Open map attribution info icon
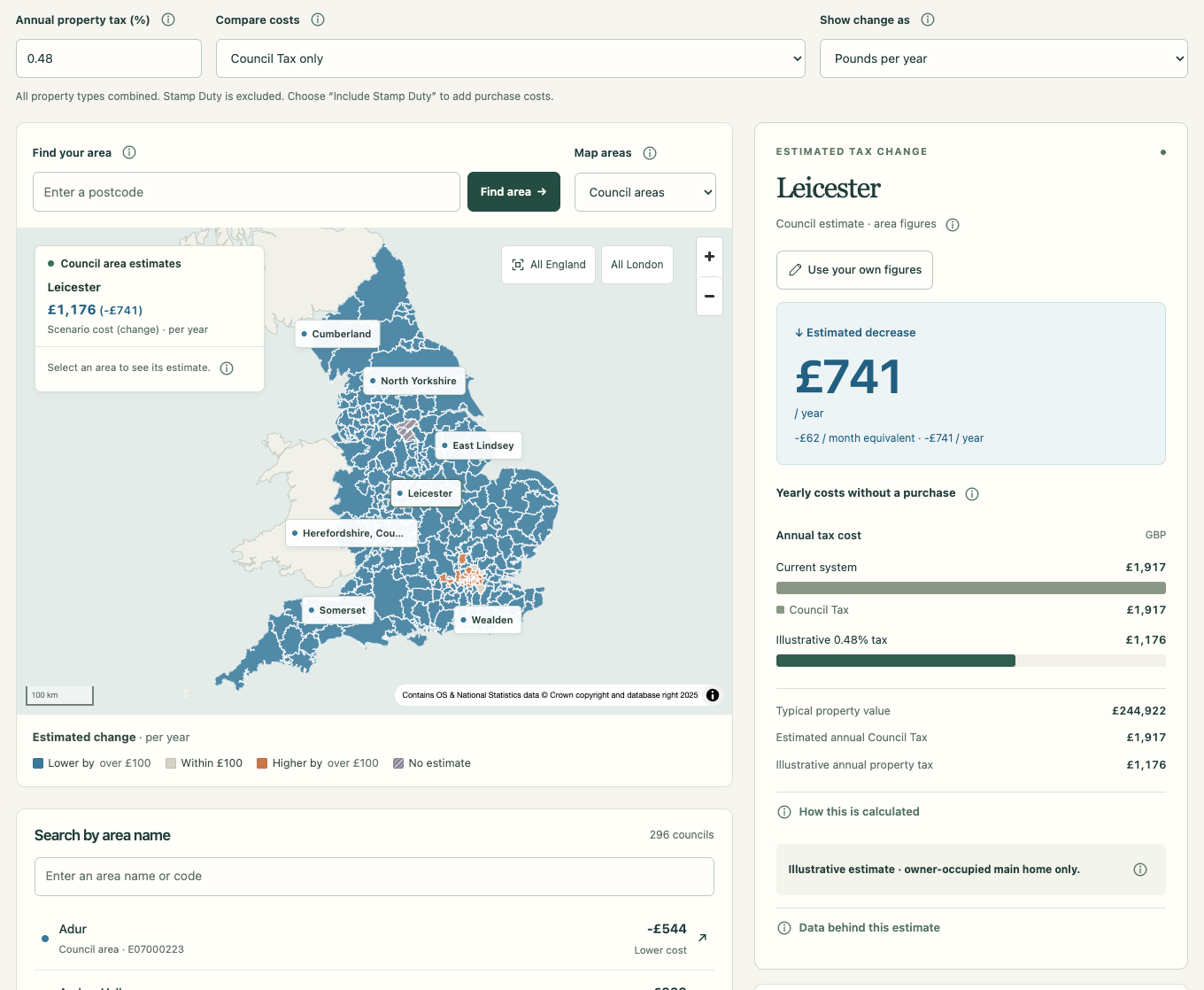The height and width of the screenshot is (990, 1204). [x=713, y=695]
